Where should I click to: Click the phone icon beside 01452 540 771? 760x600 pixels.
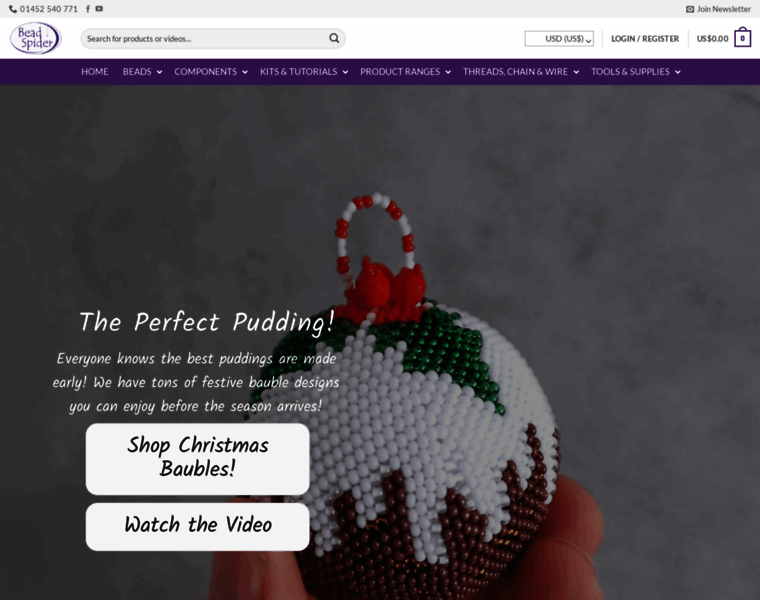tap(13, 9)
